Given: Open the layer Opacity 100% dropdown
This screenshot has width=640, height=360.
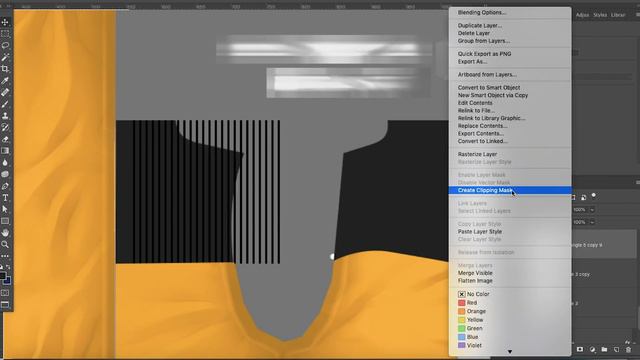Looking at the screenshot, I should coord(592,209).
